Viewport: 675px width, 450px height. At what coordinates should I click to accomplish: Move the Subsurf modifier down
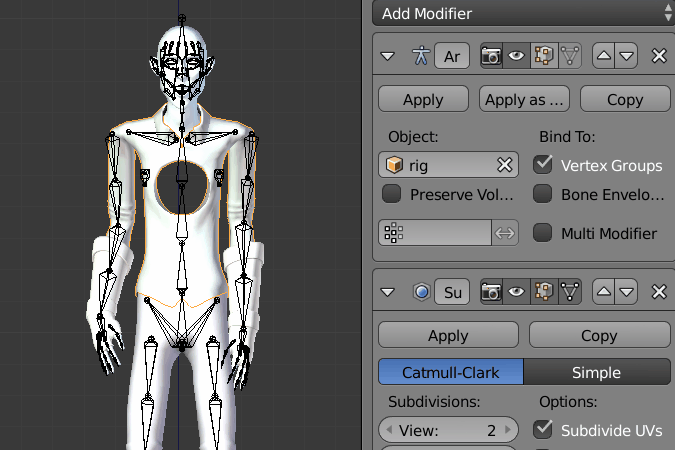(x=627, y=292)
